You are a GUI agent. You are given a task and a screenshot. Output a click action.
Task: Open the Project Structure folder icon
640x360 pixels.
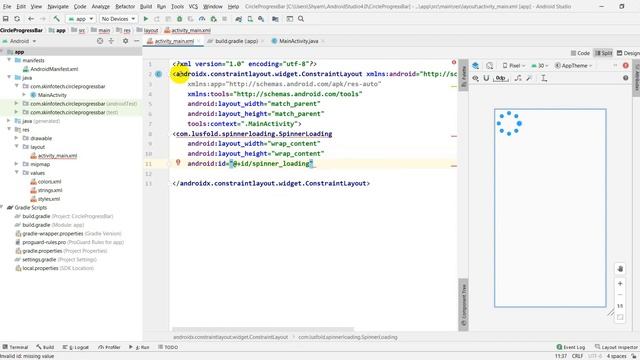point(276,19)
